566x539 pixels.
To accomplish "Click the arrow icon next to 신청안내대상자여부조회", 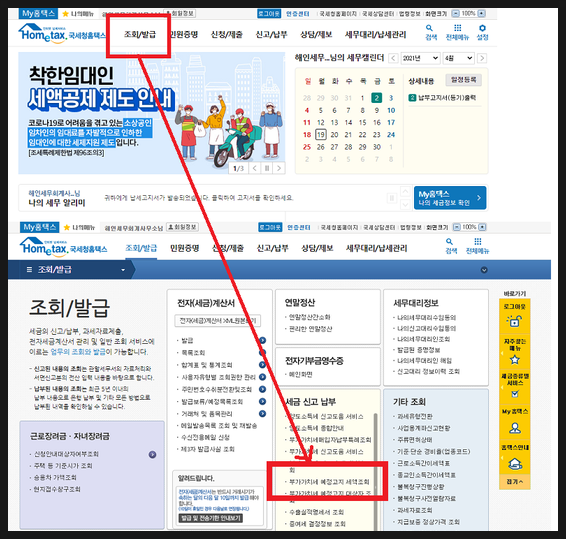I will pos(152,454).
